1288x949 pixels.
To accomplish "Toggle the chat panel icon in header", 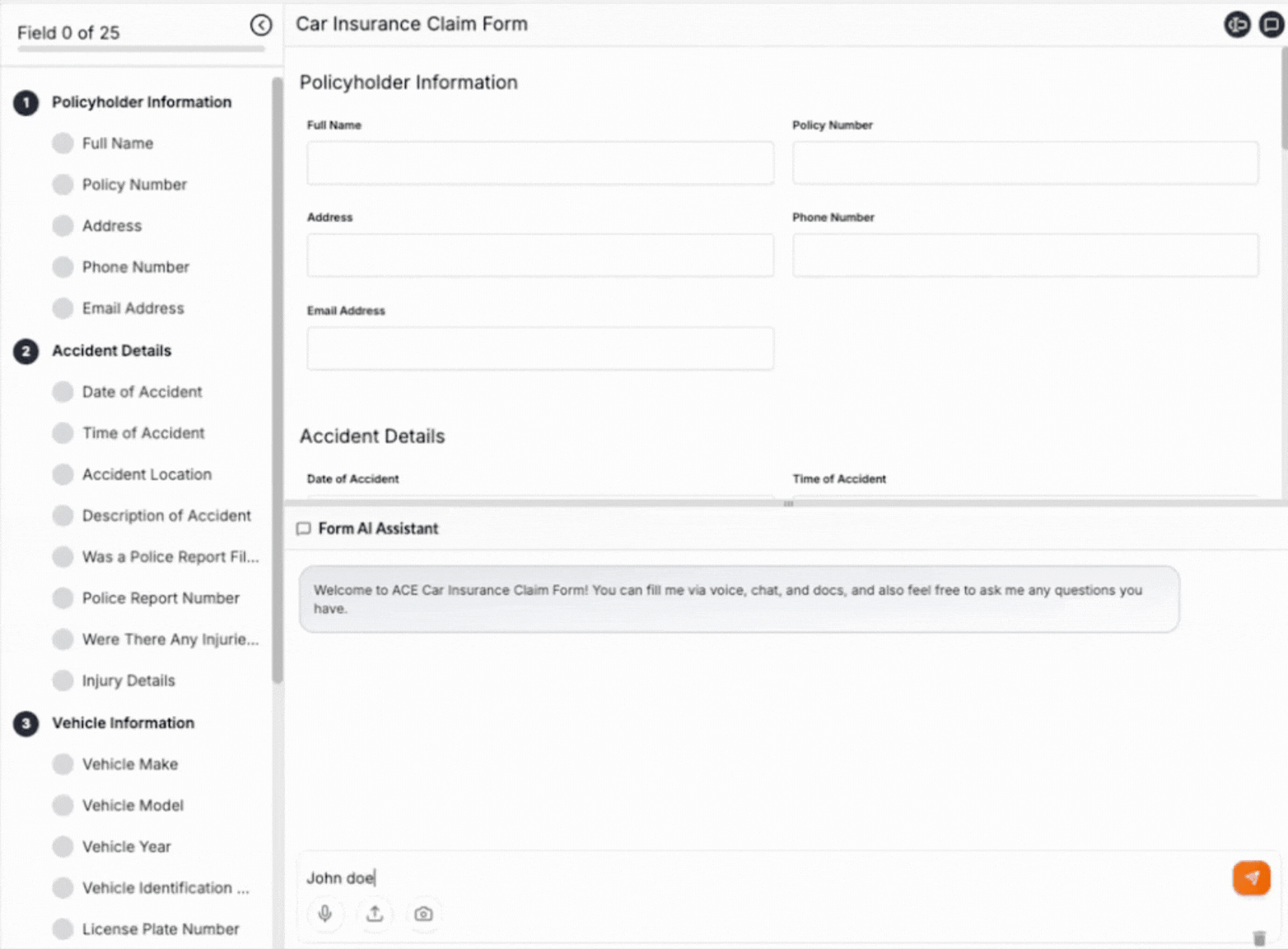I will pos(1271,25).
